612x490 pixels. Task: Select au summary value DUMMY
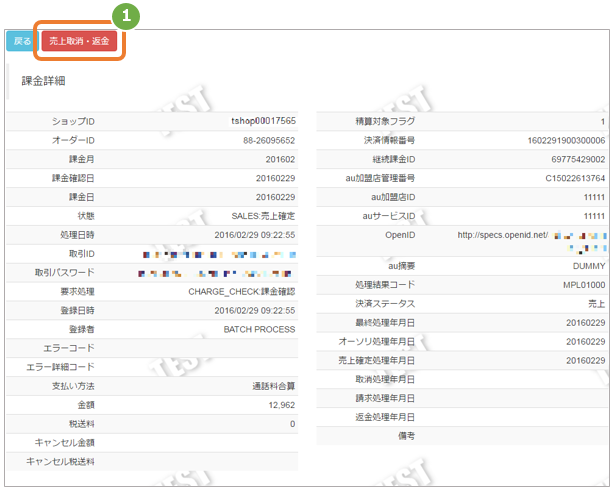[589, 266]
